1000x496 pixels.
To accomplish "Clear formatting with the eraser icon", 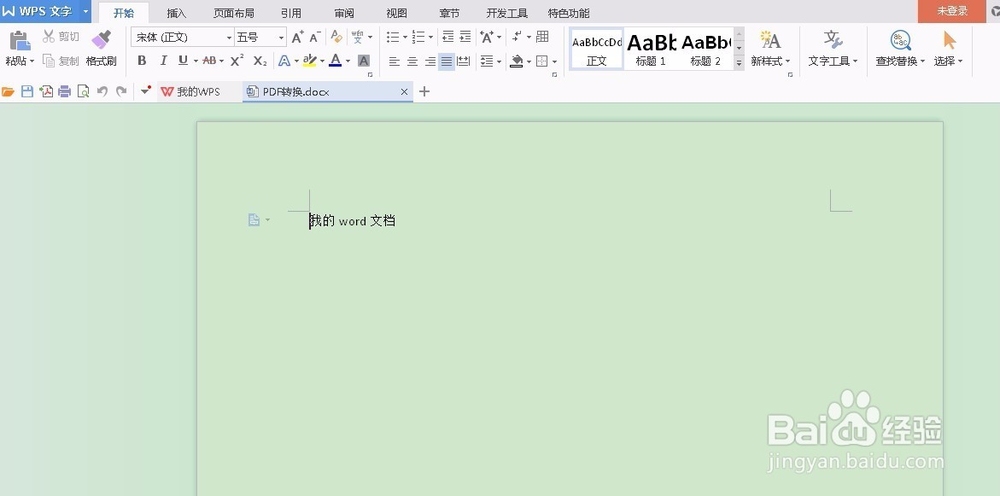I will pyautogui.click(x=337, y=38).
